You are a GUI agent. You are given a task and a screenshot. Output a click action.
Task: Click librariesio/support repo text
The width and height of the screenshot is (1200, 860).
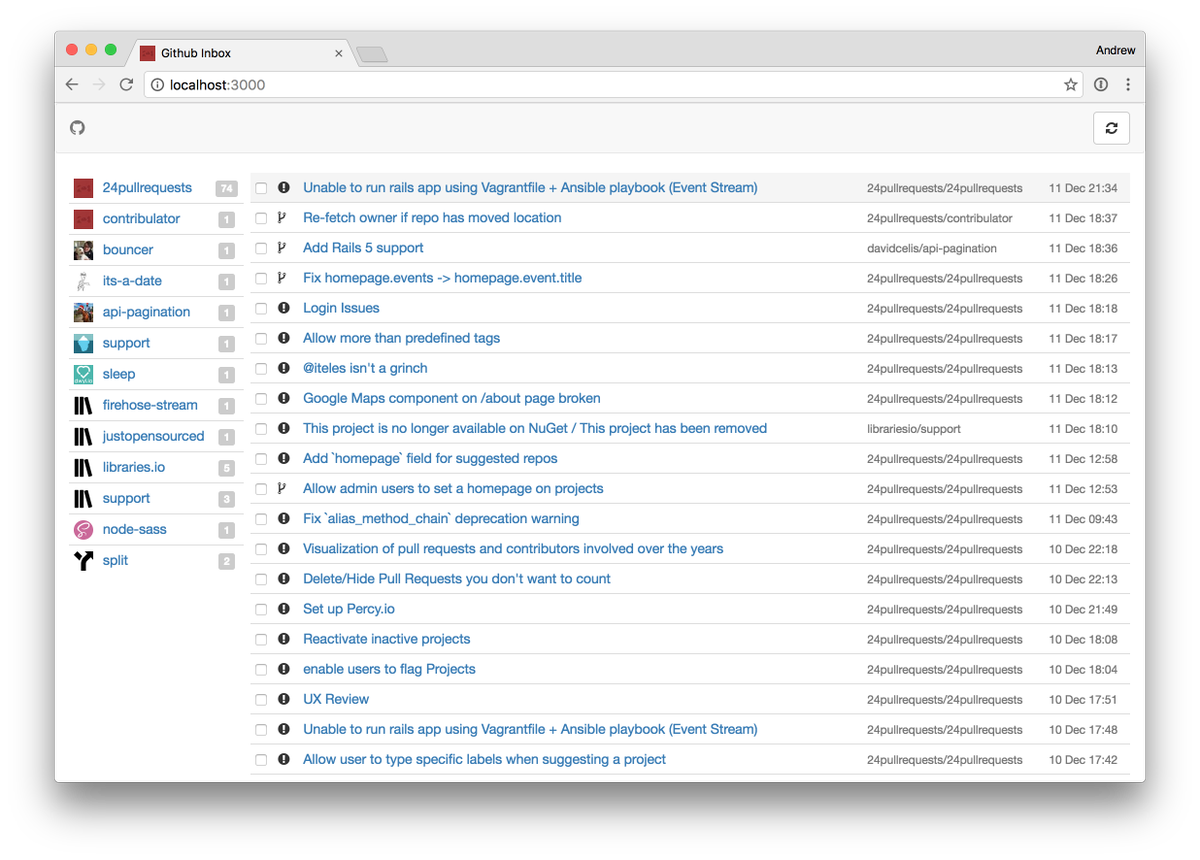coord(914,429)
